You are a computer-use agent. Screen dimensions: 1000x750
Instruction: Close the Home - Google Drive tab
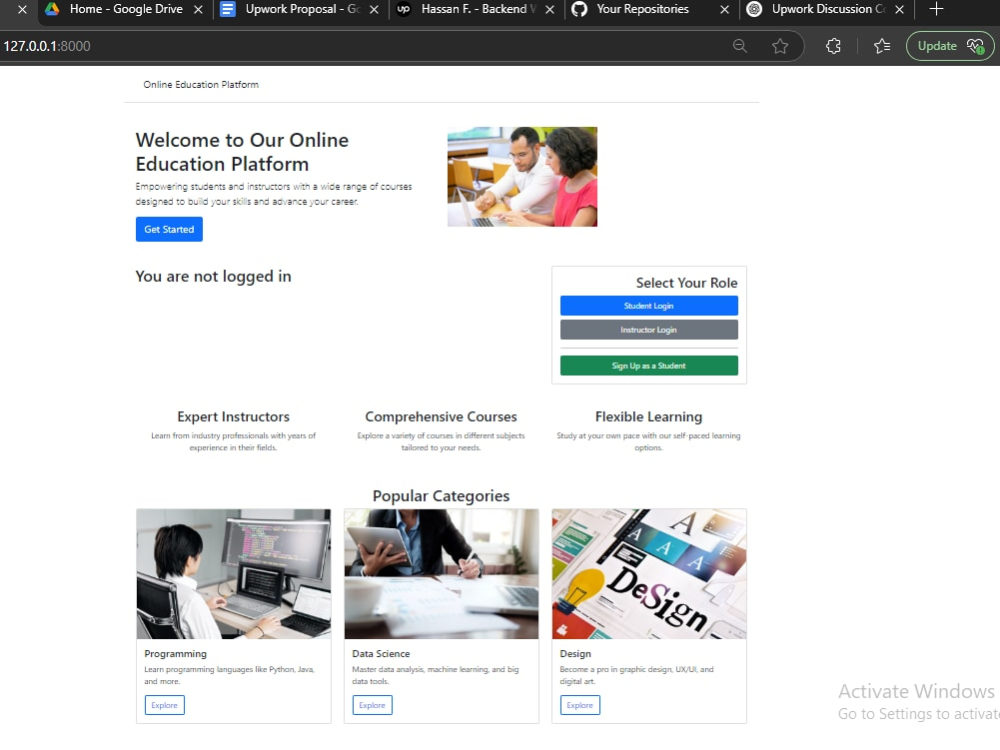click(x=198, y=10)
